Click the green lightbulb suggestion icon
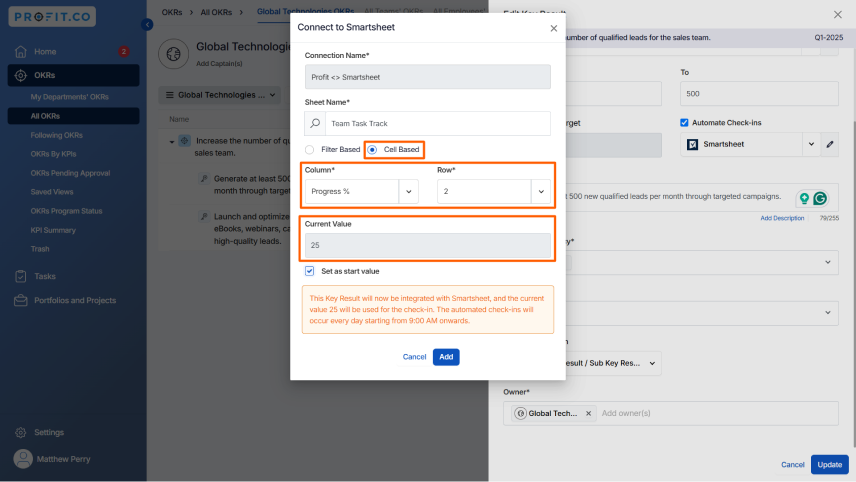 (x=804, y=198)
